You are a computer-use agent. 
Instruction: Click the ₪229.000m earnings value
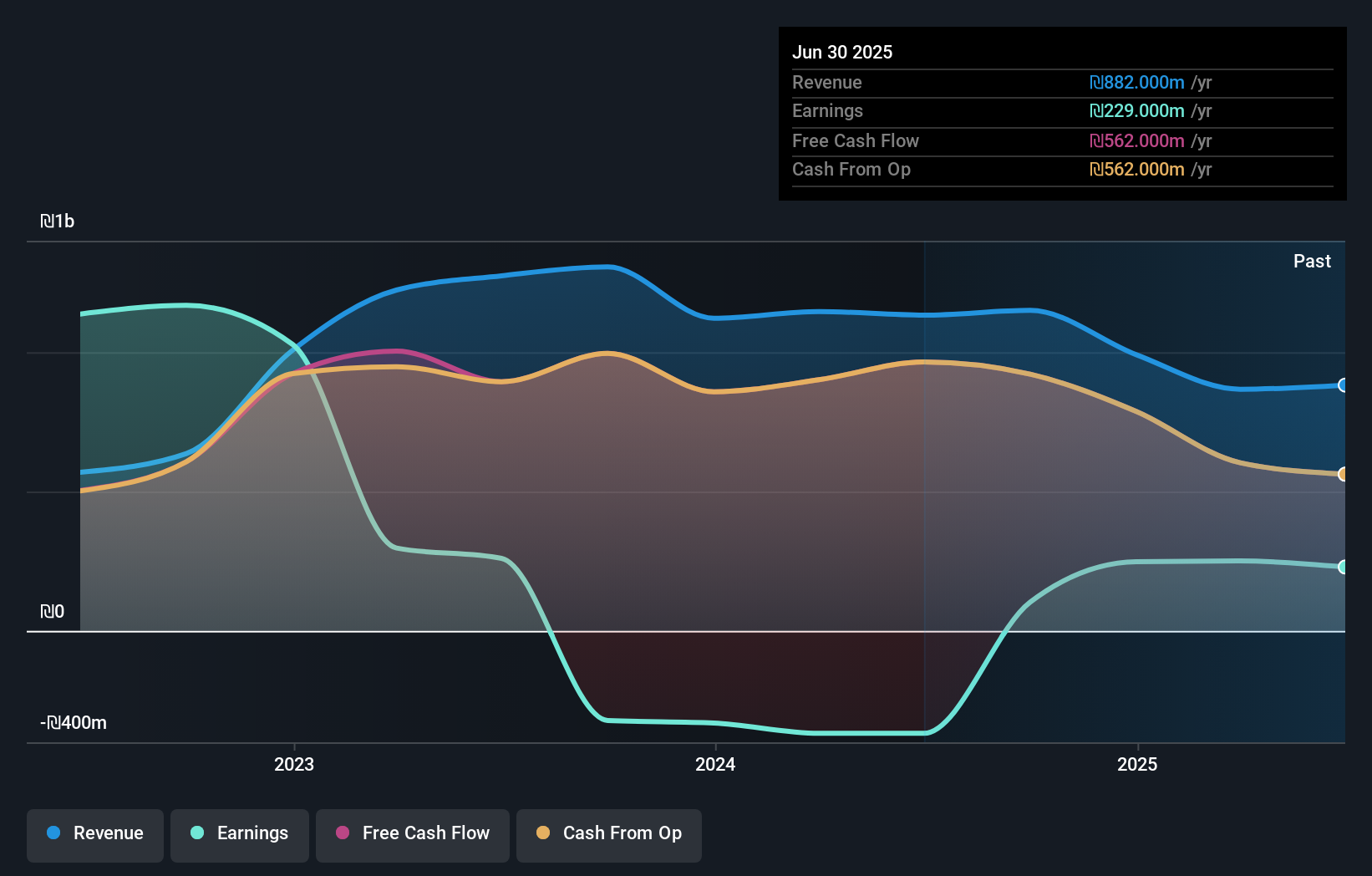coord(1137,110)
